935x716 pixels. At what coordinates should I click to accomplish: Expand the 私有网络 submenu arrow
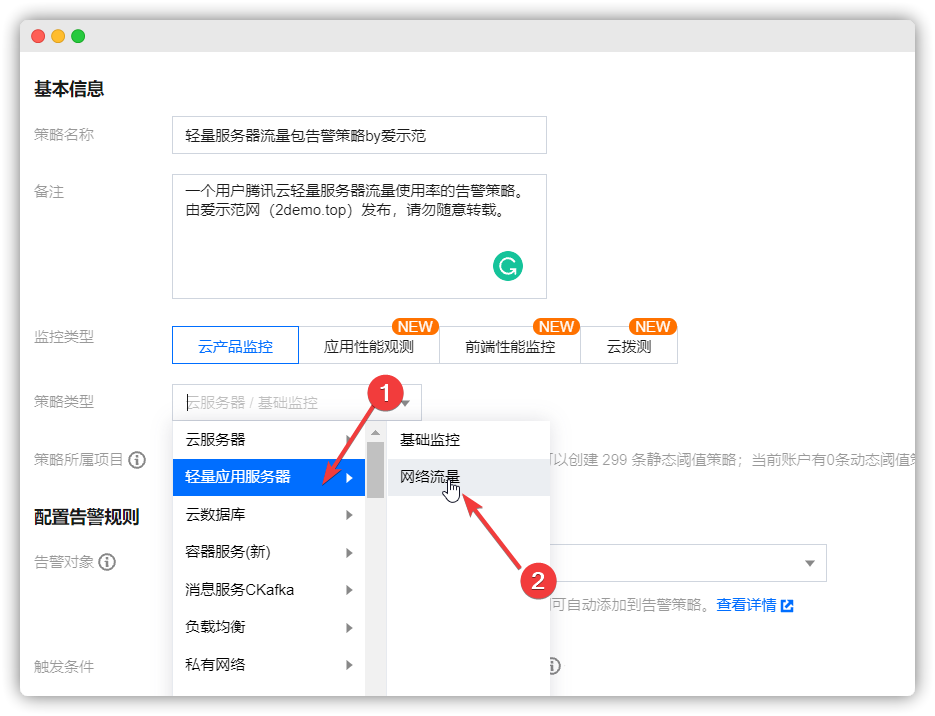349,665
